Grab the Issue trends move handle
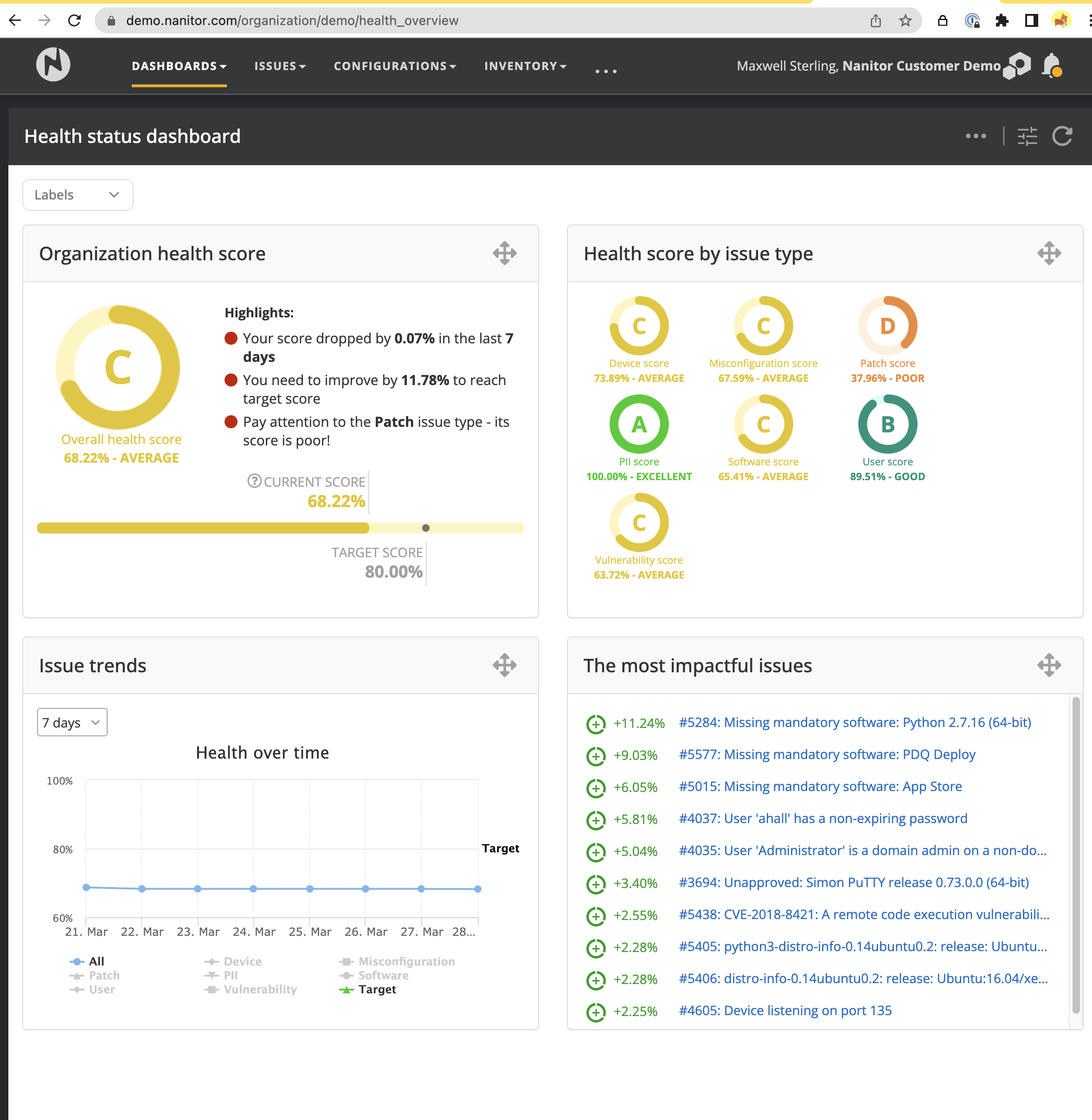Viewport: 1092px width, 1120px height. [x=504, y=665]
